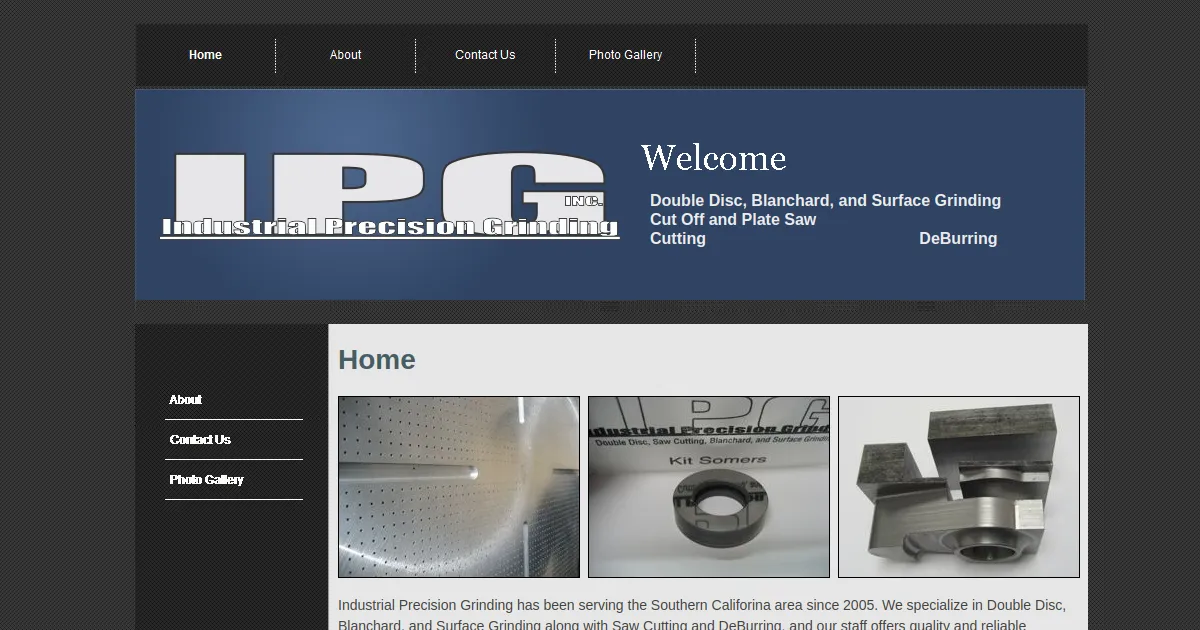
Task: View the perforated metal disc photo
Action: point(459,487)
